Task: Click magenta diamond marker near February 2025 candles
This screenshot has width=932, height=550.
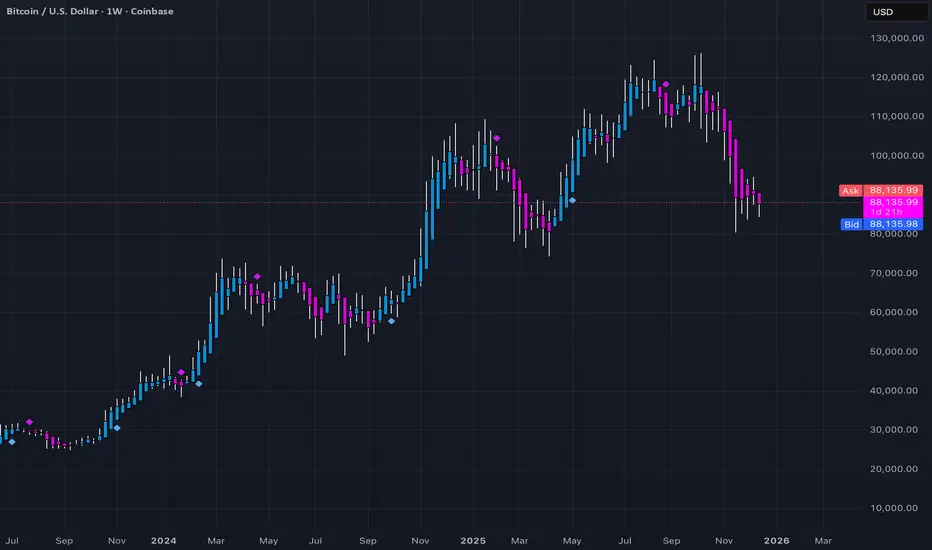Action: tap(497, 139)
